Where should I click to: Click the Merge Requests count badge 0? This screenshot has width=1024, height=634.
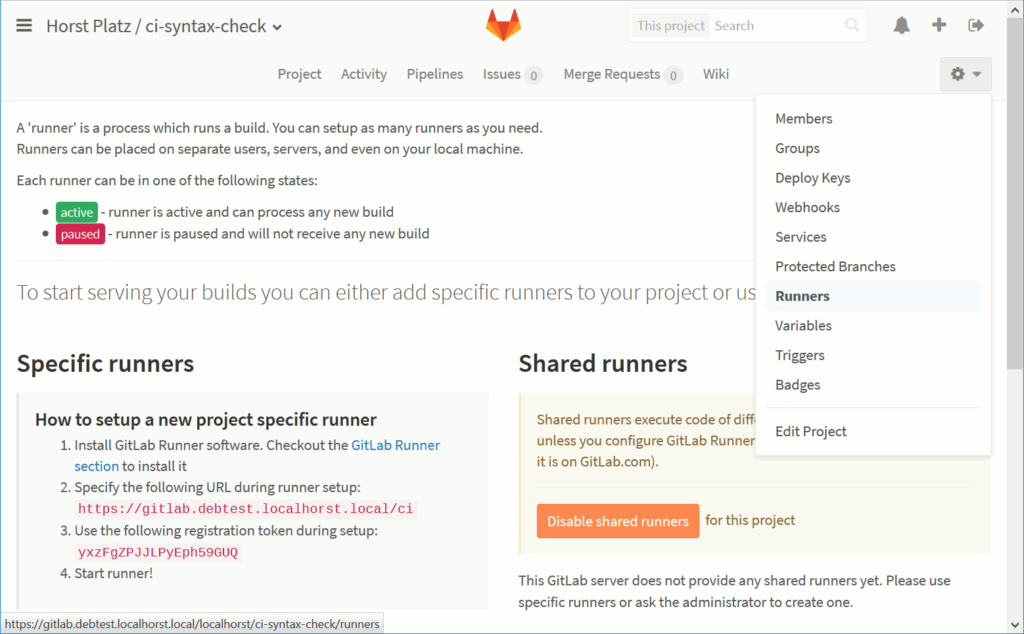(673, 75)
